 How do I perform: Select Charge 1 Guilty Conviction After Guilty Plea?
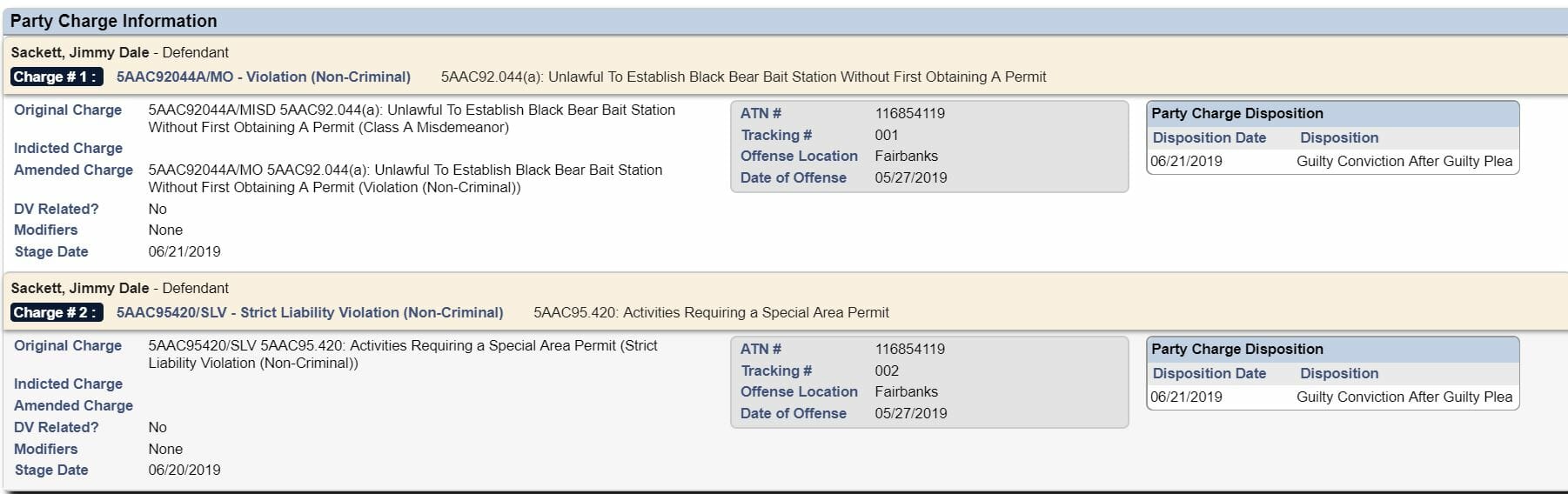point(1404,161)
